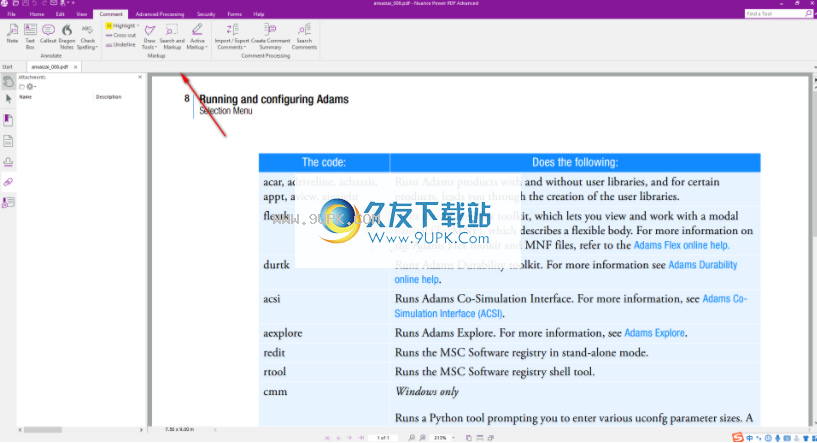Open the Stamps panel icon

tap(8, 162)
